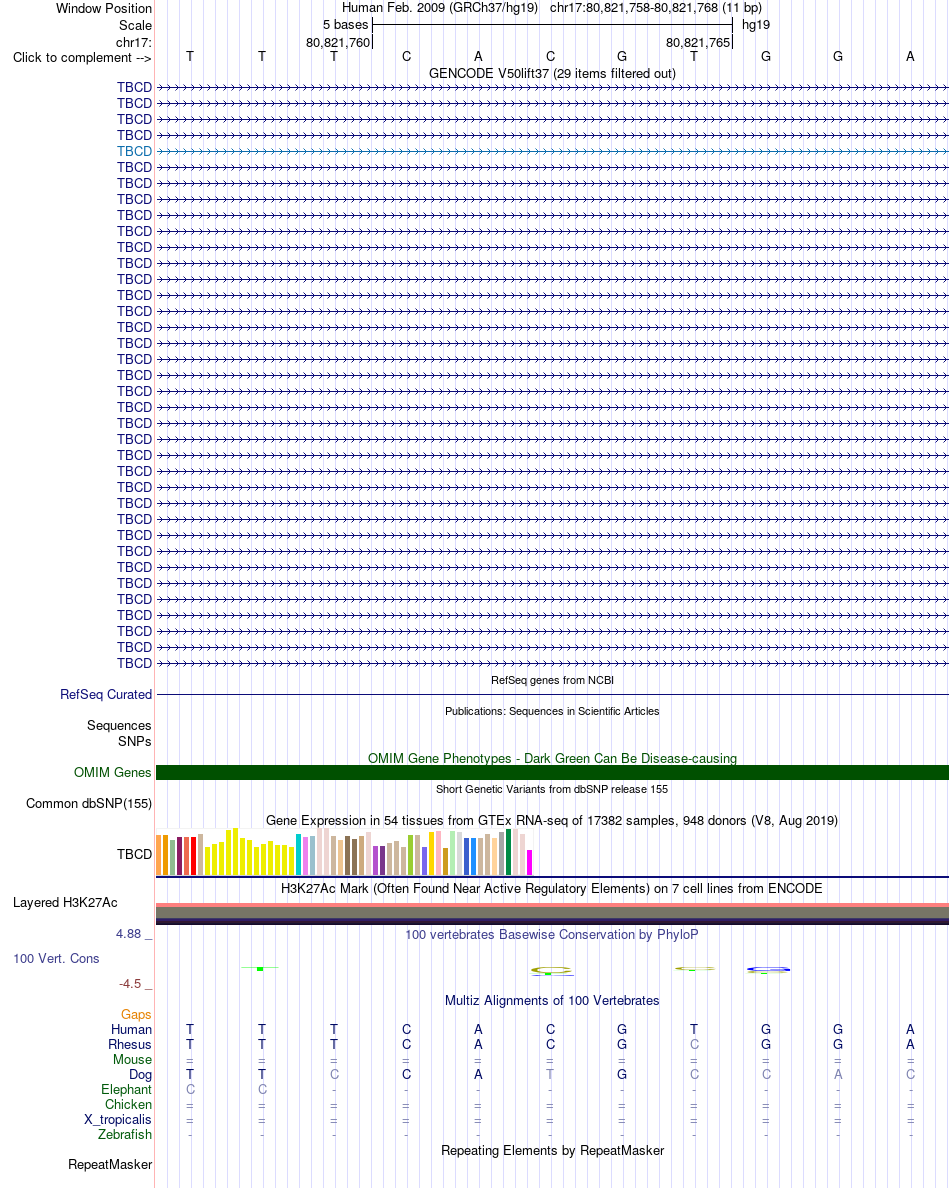Click the '-4.5' PhyloP lower scale value
The width and height of the screenshot is (950, 1188).
pos(130,984)
